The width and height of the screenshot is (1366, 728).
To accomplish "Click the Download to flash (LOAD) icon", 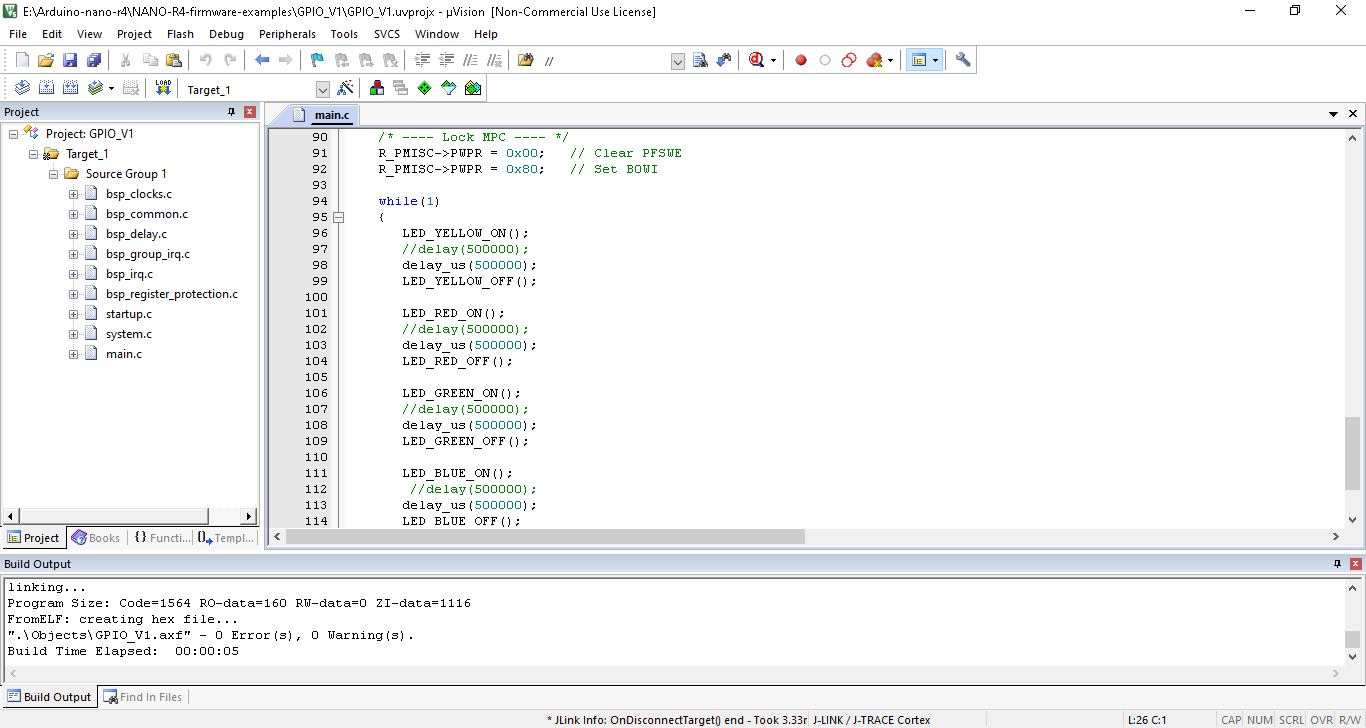I will (163, 88).
